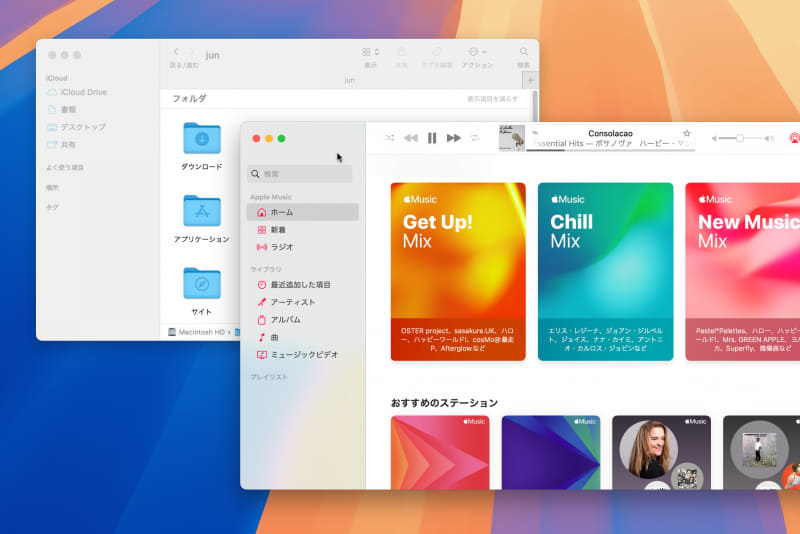The height and width of the screenshot is (534, 800).
Task: Expand 場所 section in Finder sidebar
Action: [x=52, y=188]
